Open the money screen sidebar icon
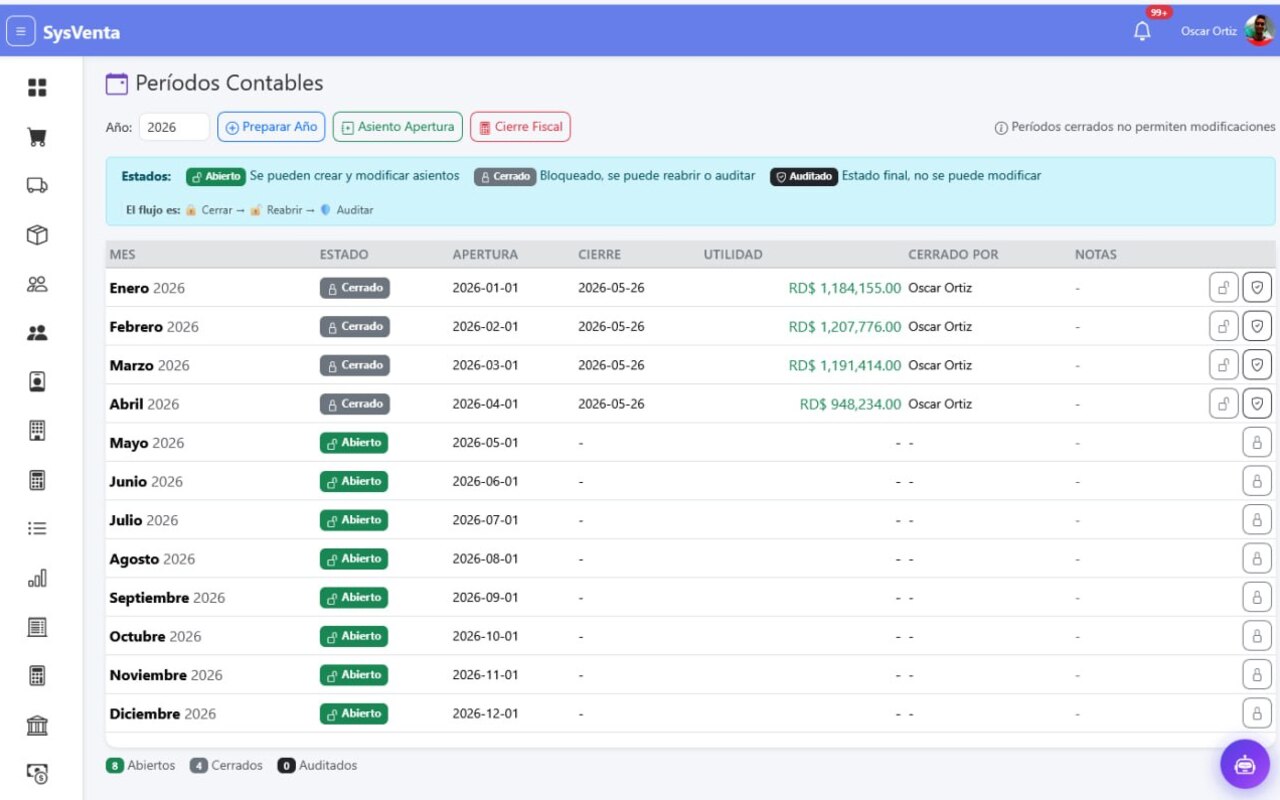The height and width of the screenshot is (800, 1280). (37, 774)
